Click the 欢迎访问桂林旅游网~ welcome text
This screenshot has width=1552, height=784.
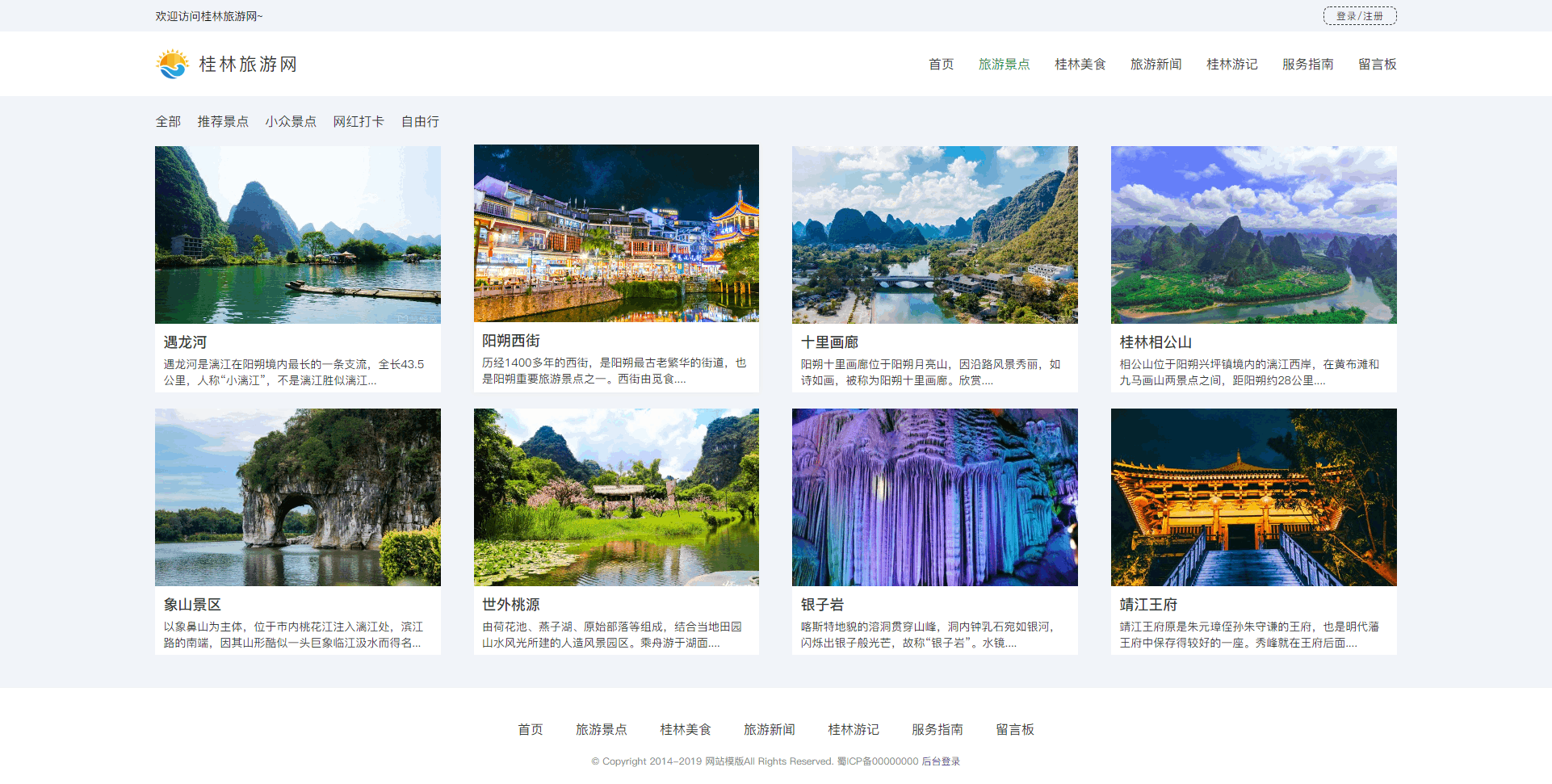pos(209,16)
